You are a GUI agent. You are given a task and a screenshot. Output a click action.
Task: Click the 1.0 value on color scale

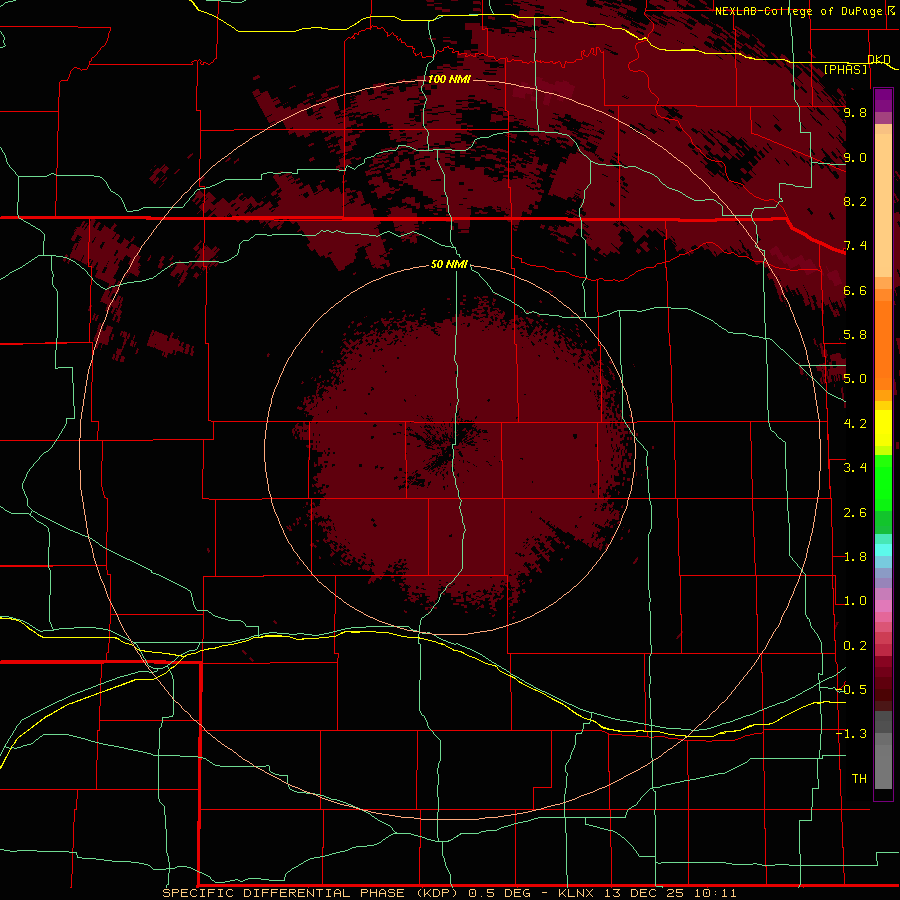855,601
